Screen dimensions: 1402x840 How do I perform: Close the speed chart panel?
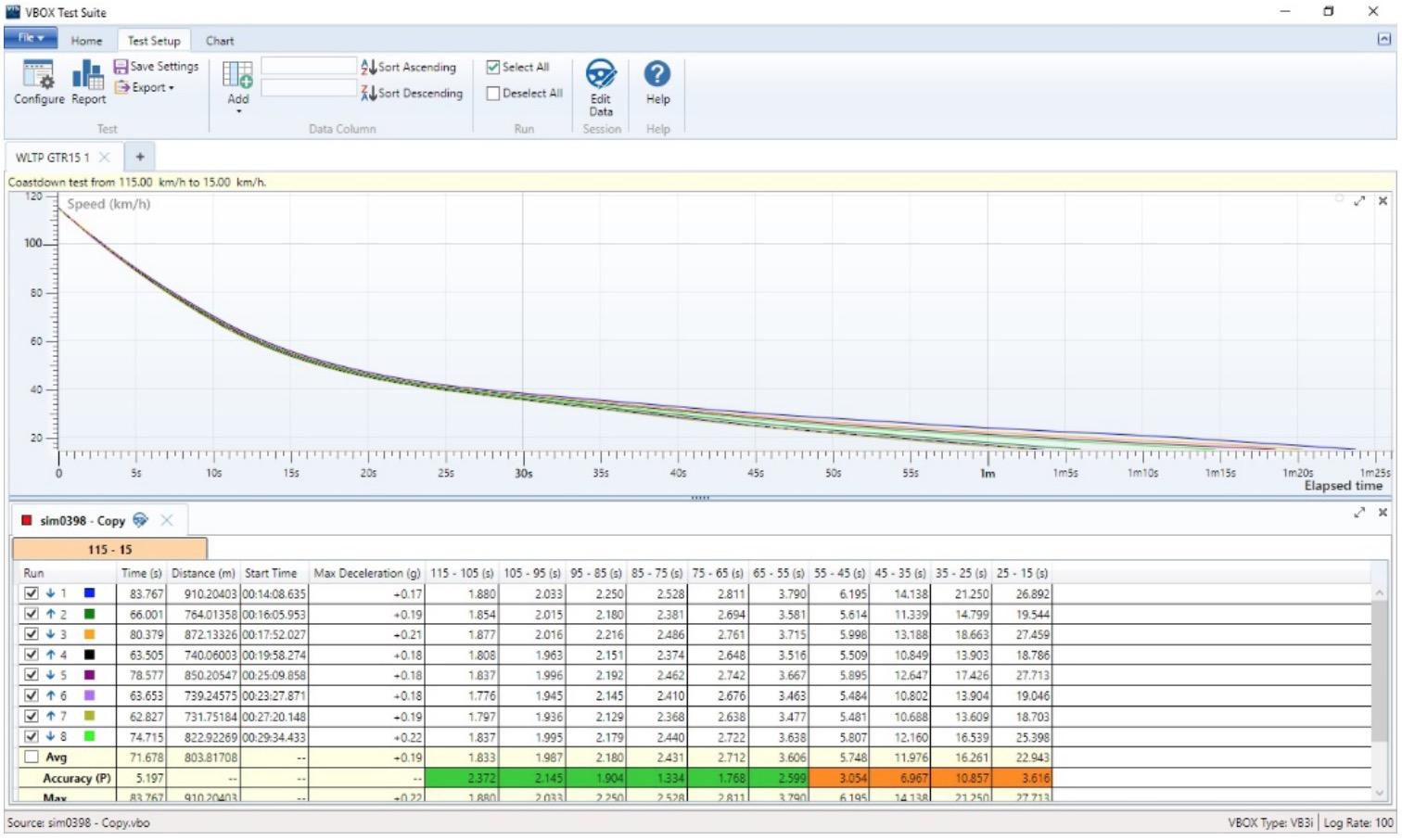click(1383, 201)
